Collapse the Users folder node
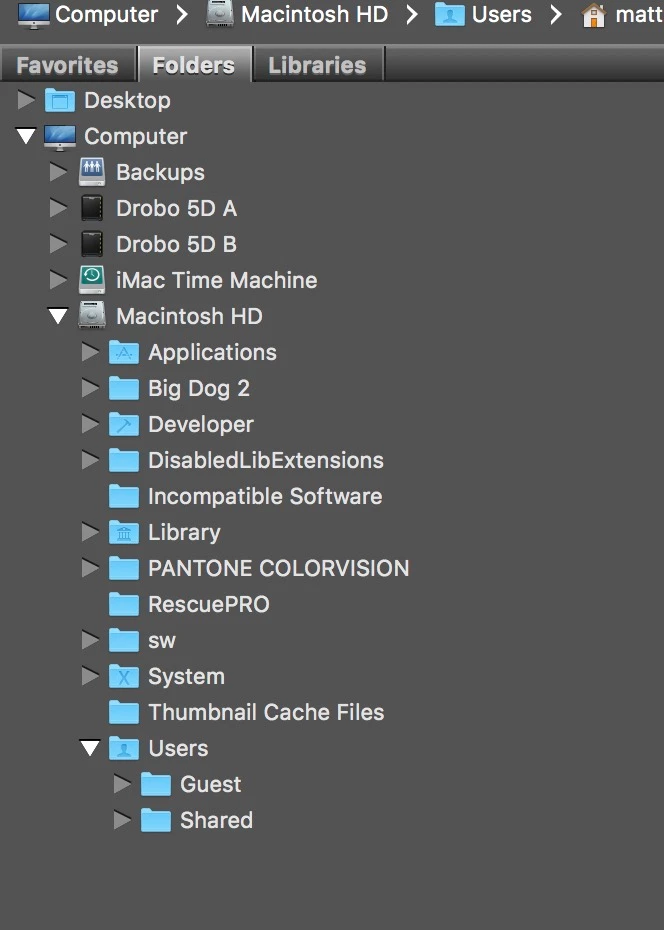664x930 pixels. coord(90,748)
